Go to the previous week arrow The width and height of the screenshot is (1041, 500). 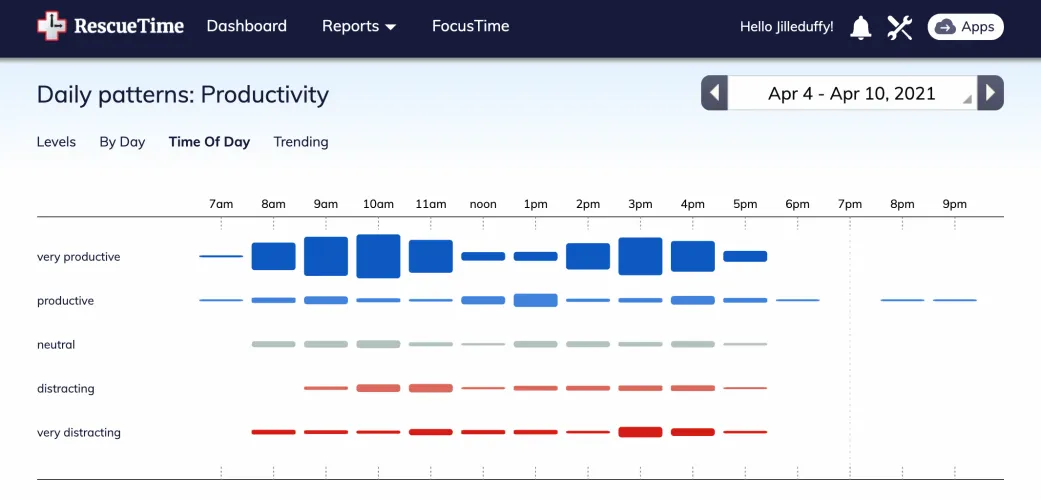(x=714, y=93)
